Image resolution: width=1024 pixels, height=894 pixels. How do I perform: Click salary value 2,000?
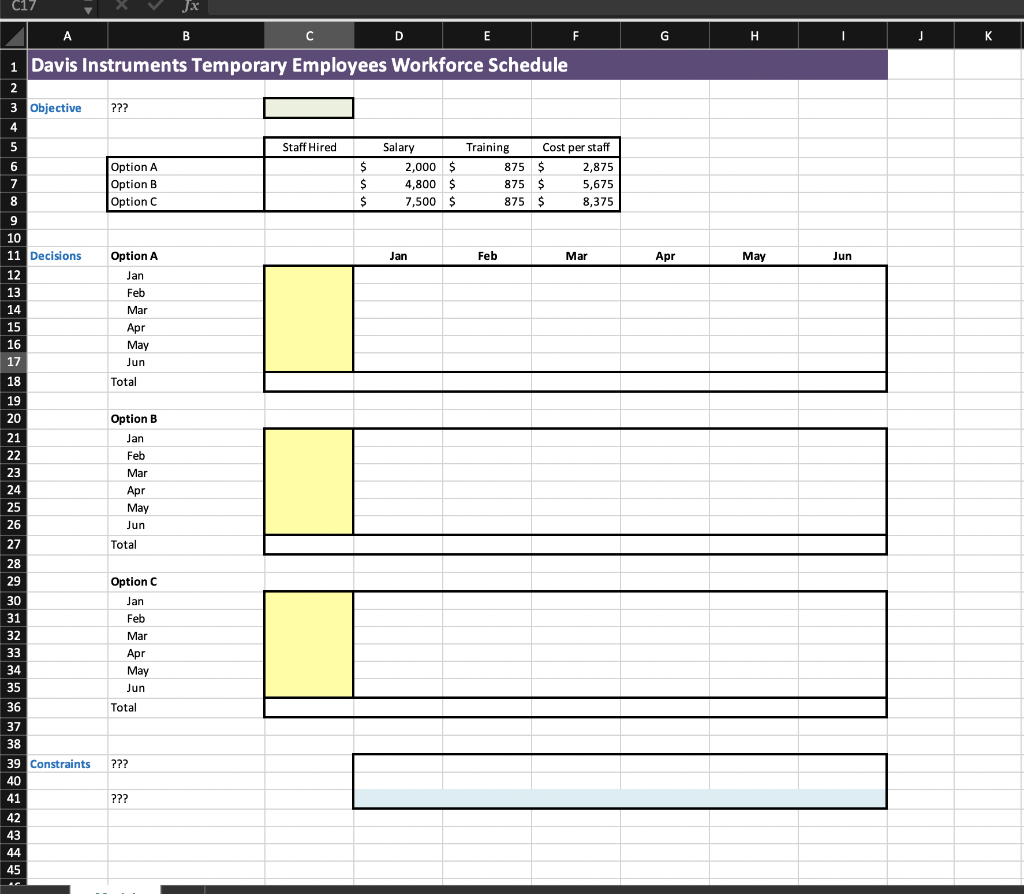tap(398, 167)
